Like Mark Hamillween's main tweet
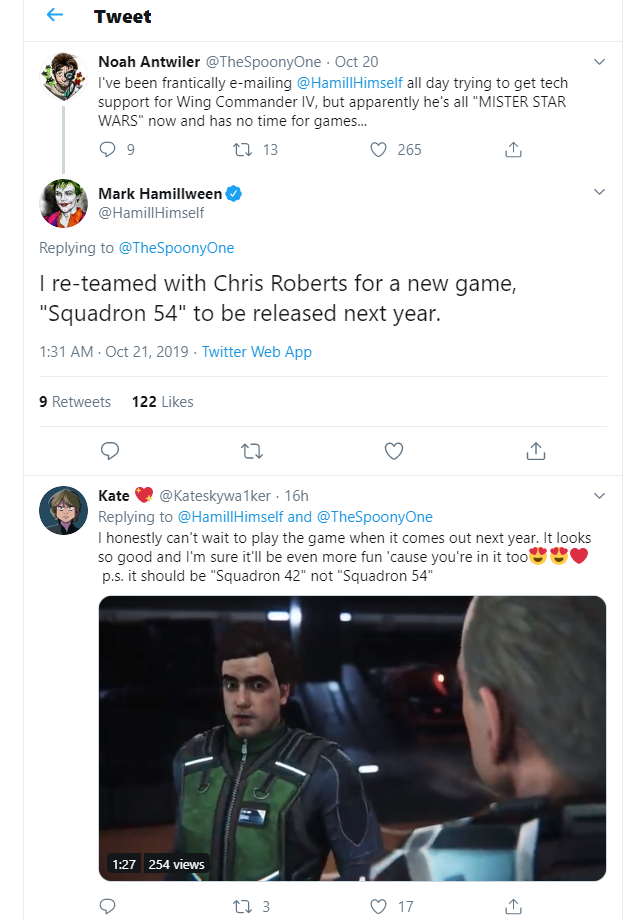Screen dimensions: 633x920 394,451
